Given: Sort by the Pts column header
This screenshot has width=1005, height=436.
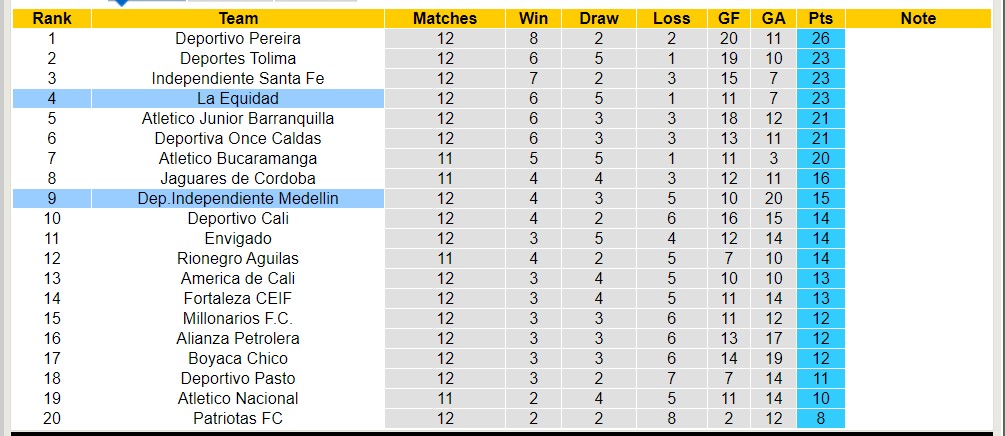Looking at the screenshot, I should click(x=821, y=18).
